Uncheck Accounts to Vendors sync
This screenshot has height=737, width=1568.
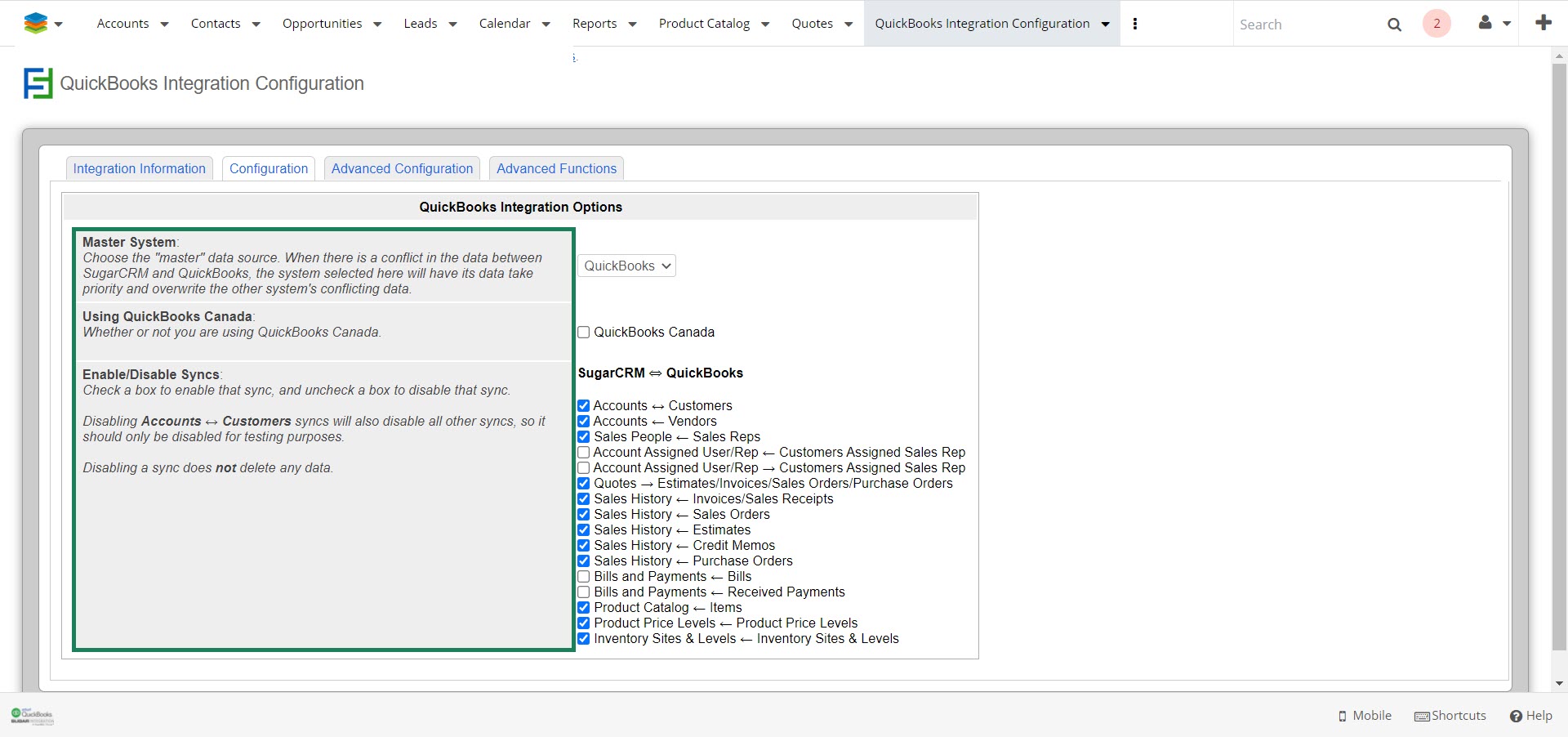[x=584, y=422]
